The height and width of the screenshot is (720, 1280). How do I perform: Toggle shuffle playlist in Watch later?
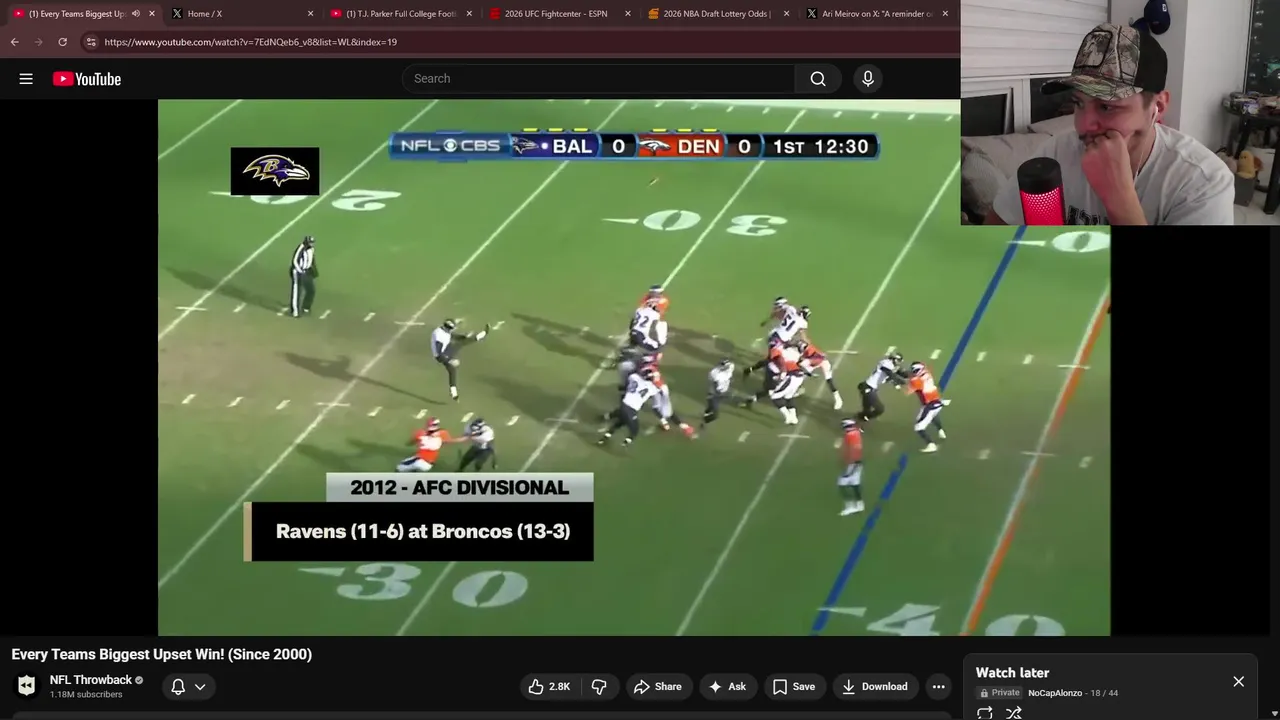(1014, 713)
